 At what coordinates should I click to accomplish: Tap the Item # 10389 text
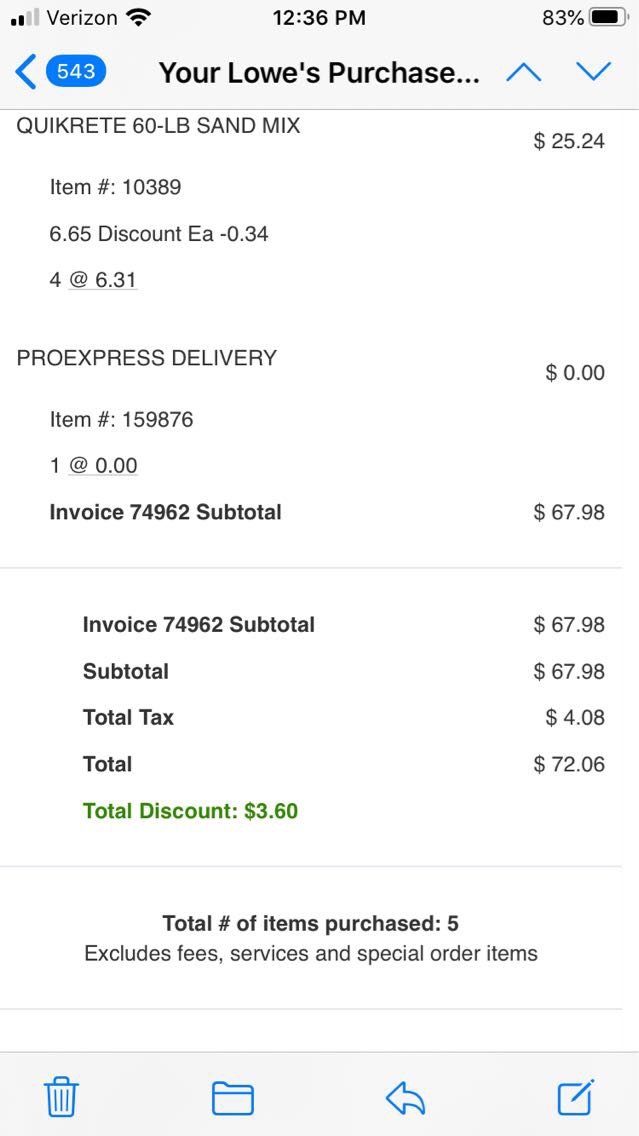(115, 187)
